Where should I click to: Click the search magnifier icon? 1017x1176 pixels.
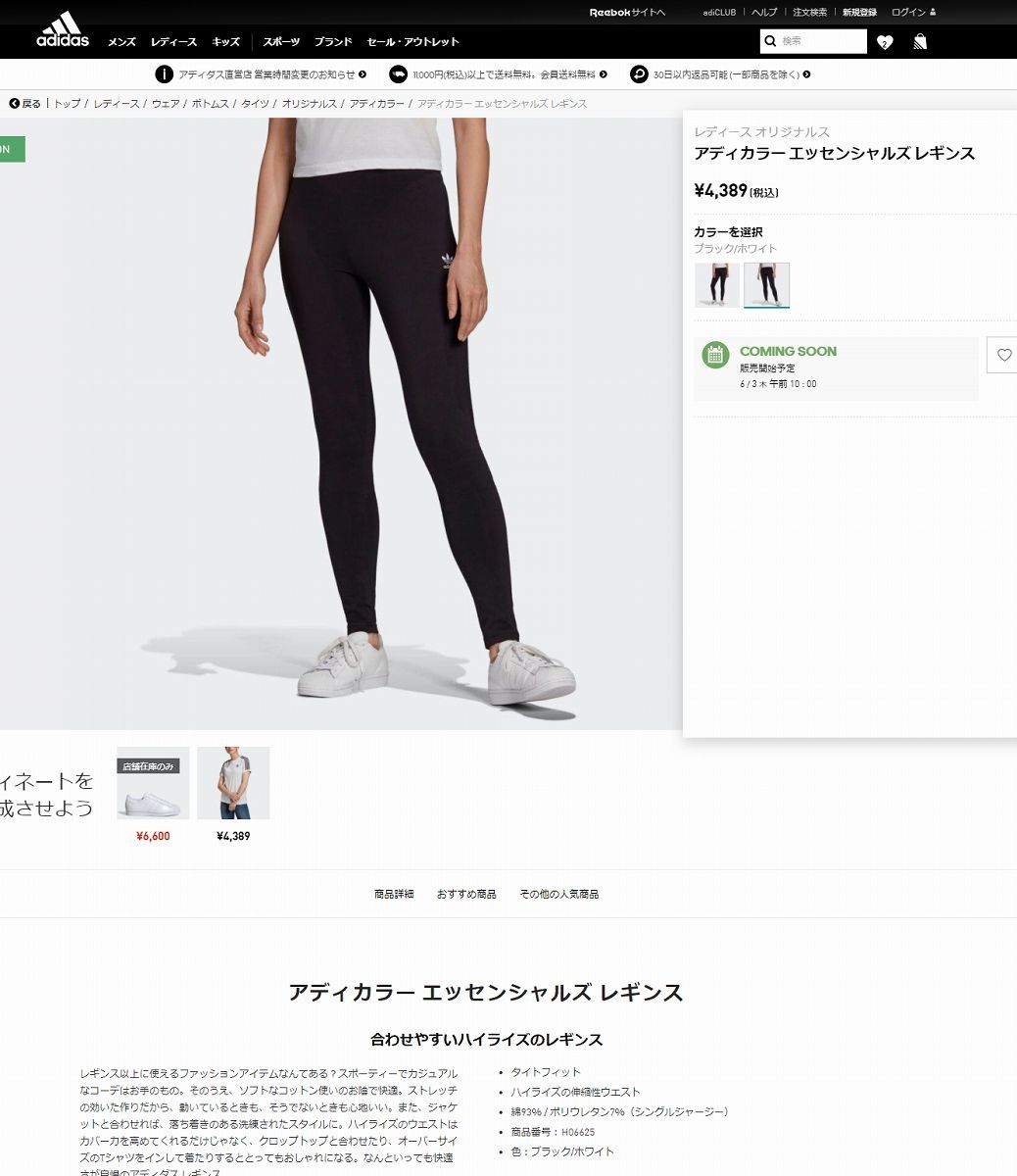[771, 41]
